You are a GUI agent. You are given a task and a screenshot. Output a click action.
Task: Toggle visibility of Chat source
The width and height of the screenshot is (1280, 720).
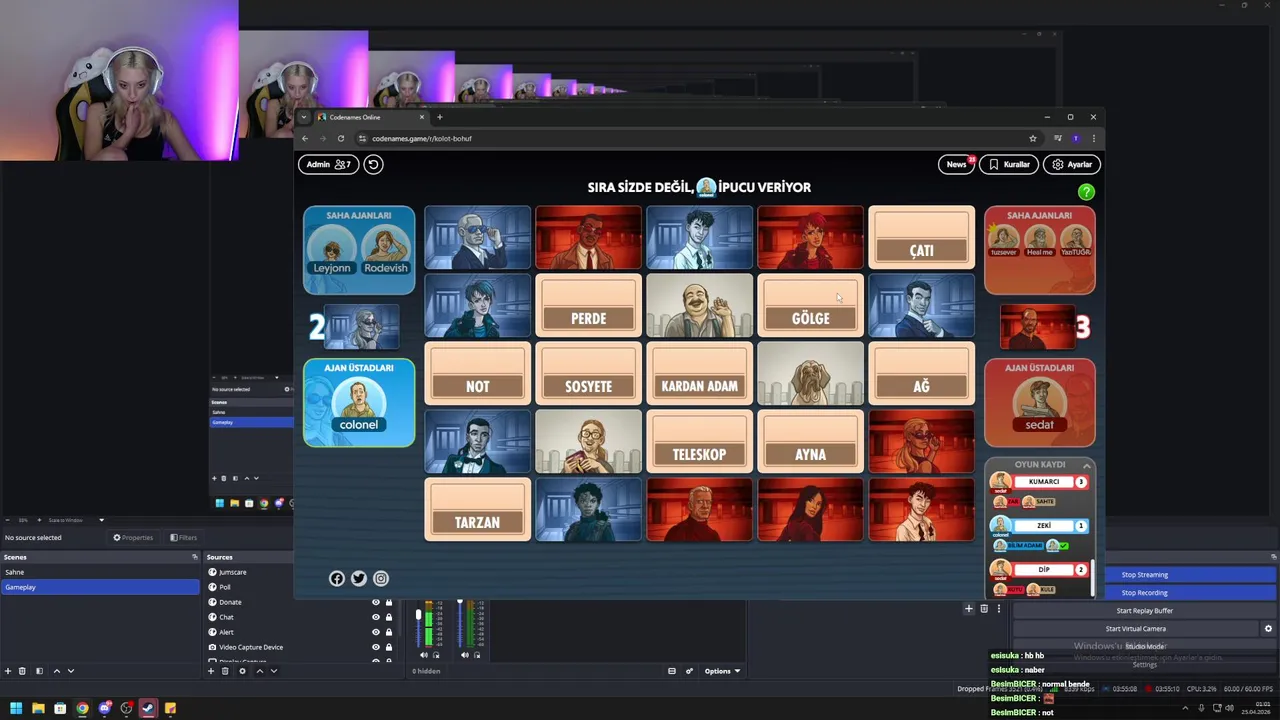(x=376, y=617)
